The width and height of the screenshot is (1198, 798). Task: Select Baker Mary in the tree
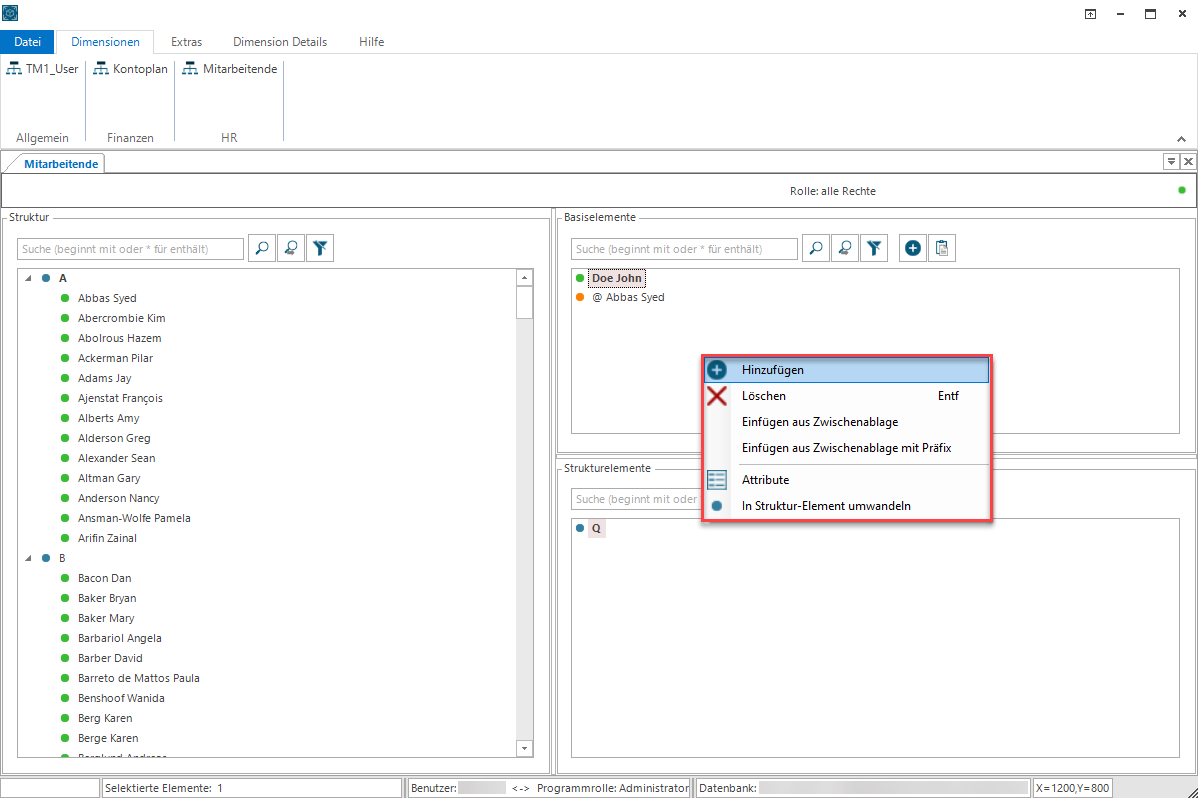pyautogui.click(x=105, y=618)
